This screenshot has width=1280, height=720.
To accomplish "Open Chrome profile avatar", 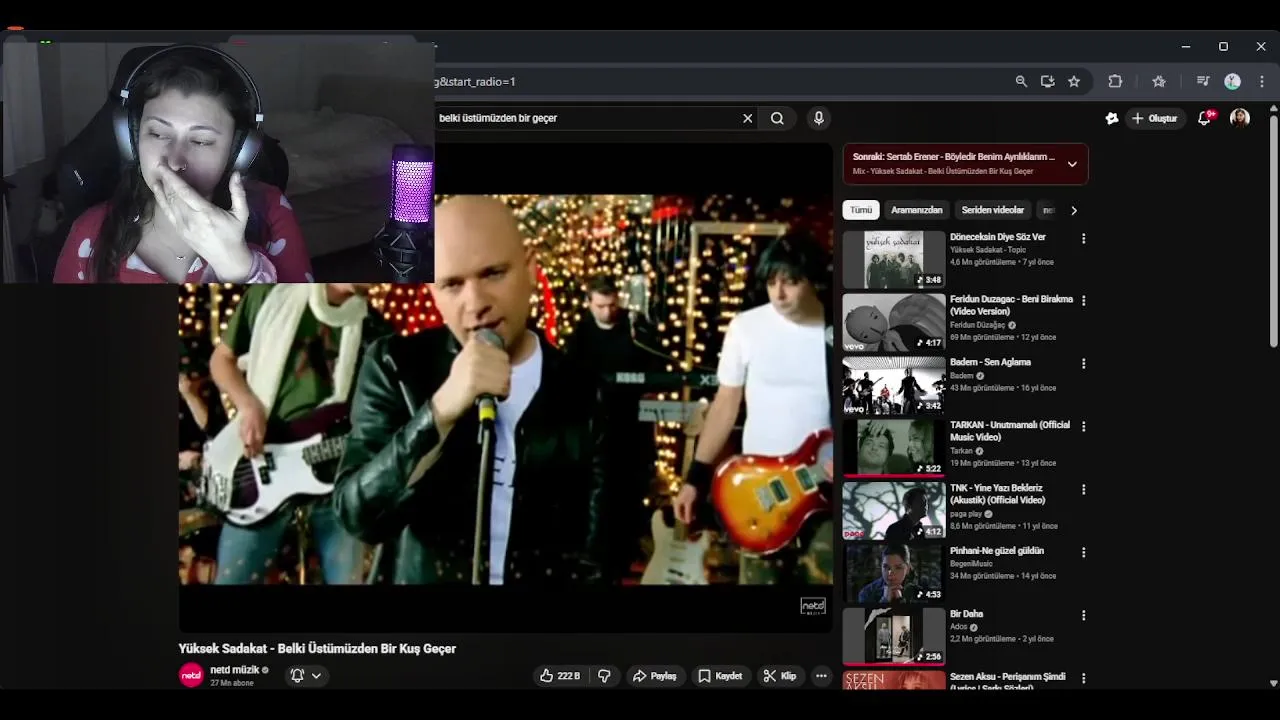I will click(1233, 82).
